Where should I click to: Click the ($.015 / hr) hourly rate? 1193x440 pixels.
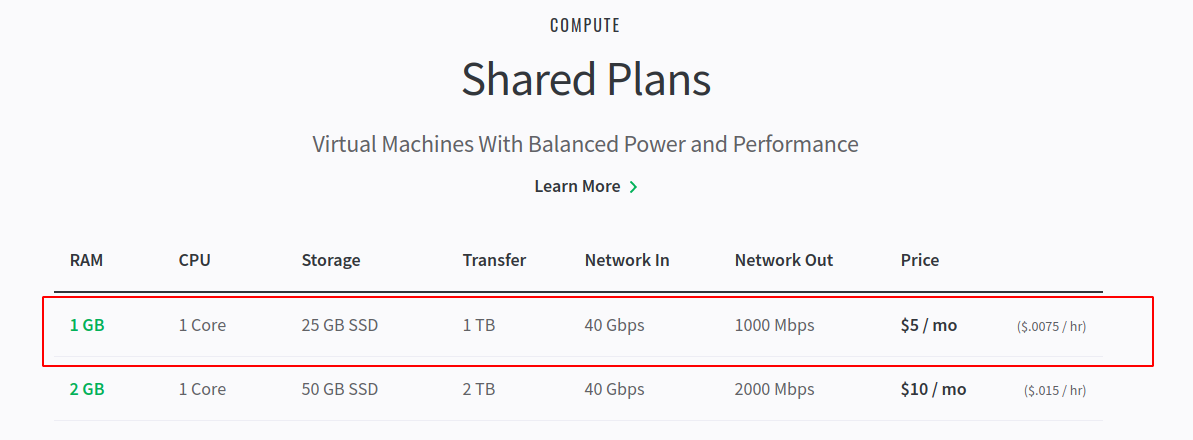(x=1055, y=391)
